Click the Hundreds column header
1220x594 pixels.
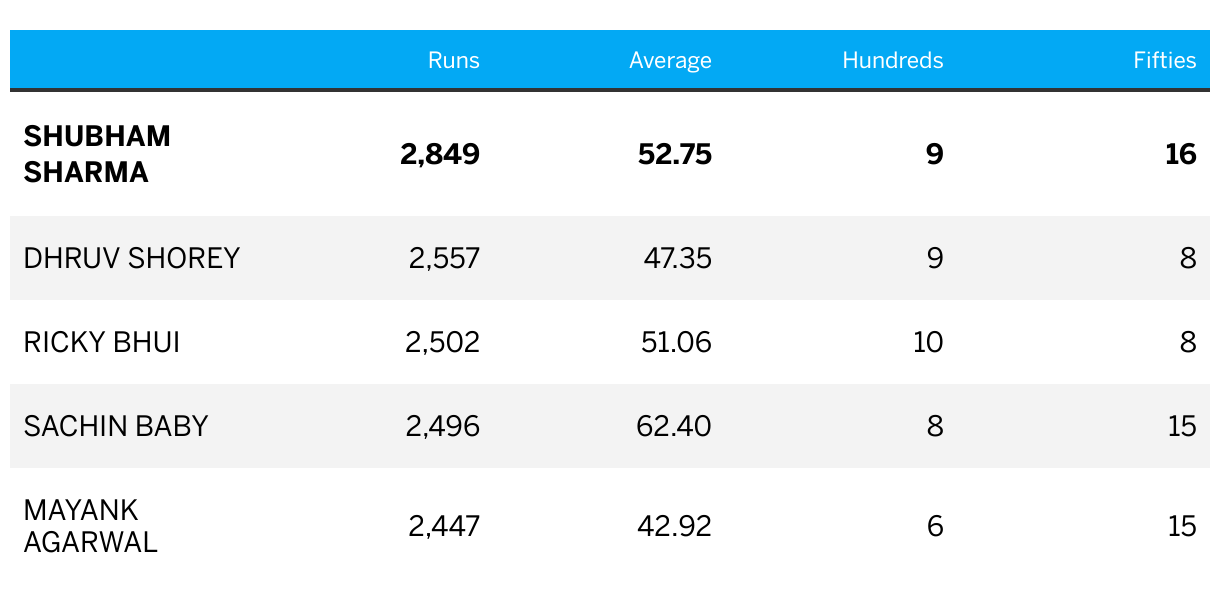[x=893, y=60]
